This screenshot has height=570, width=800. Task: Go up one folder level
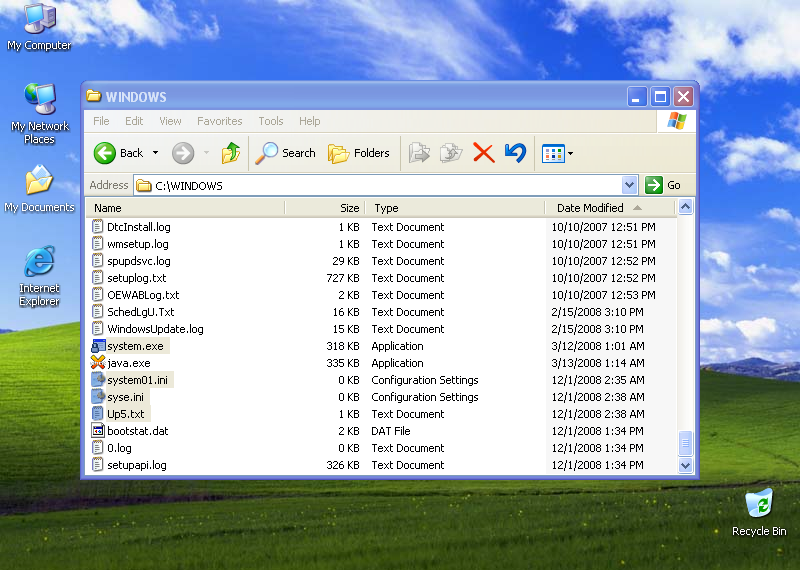click(x=231, y=153)
